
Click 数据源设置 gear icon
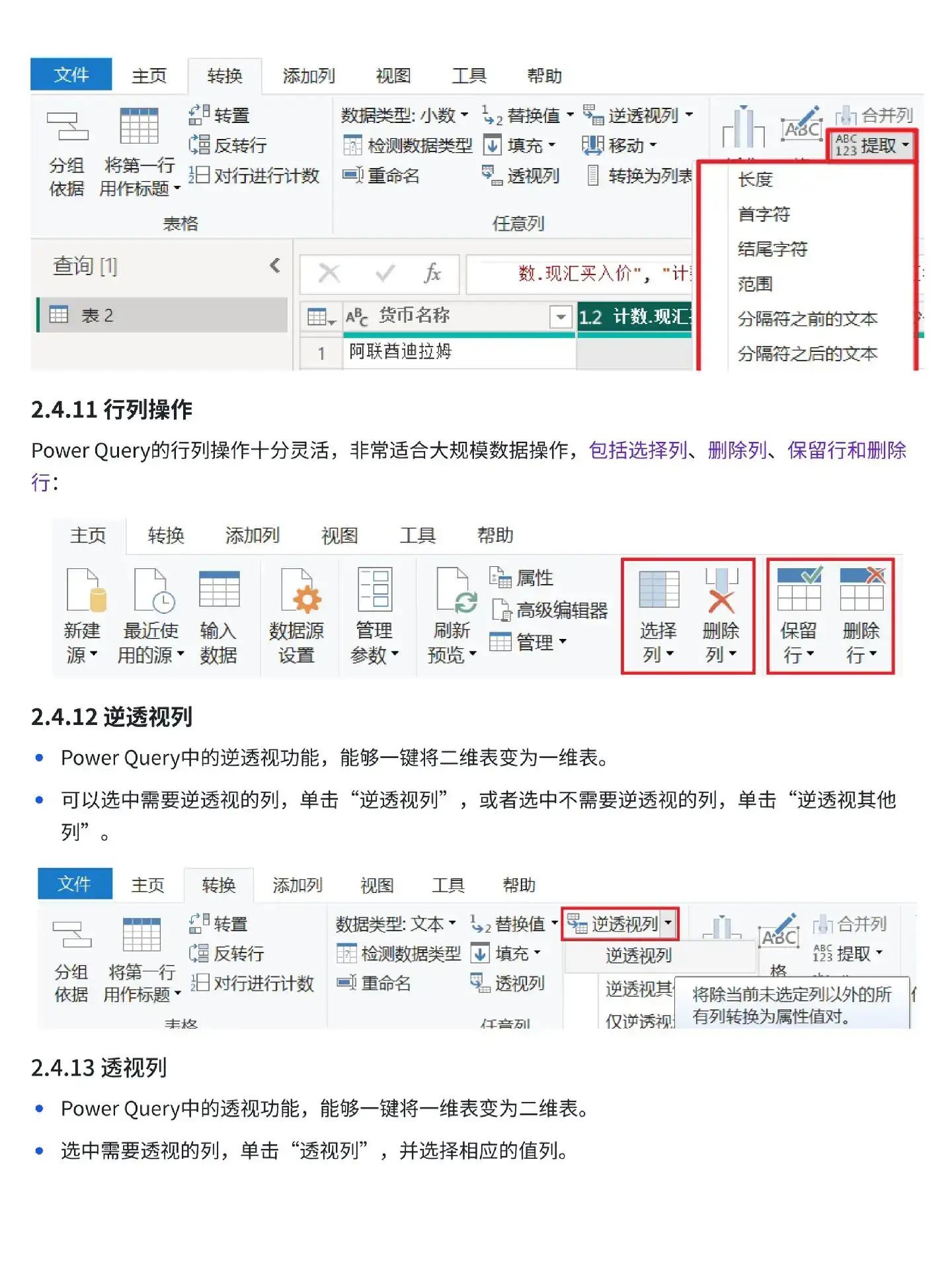point(301,590)
